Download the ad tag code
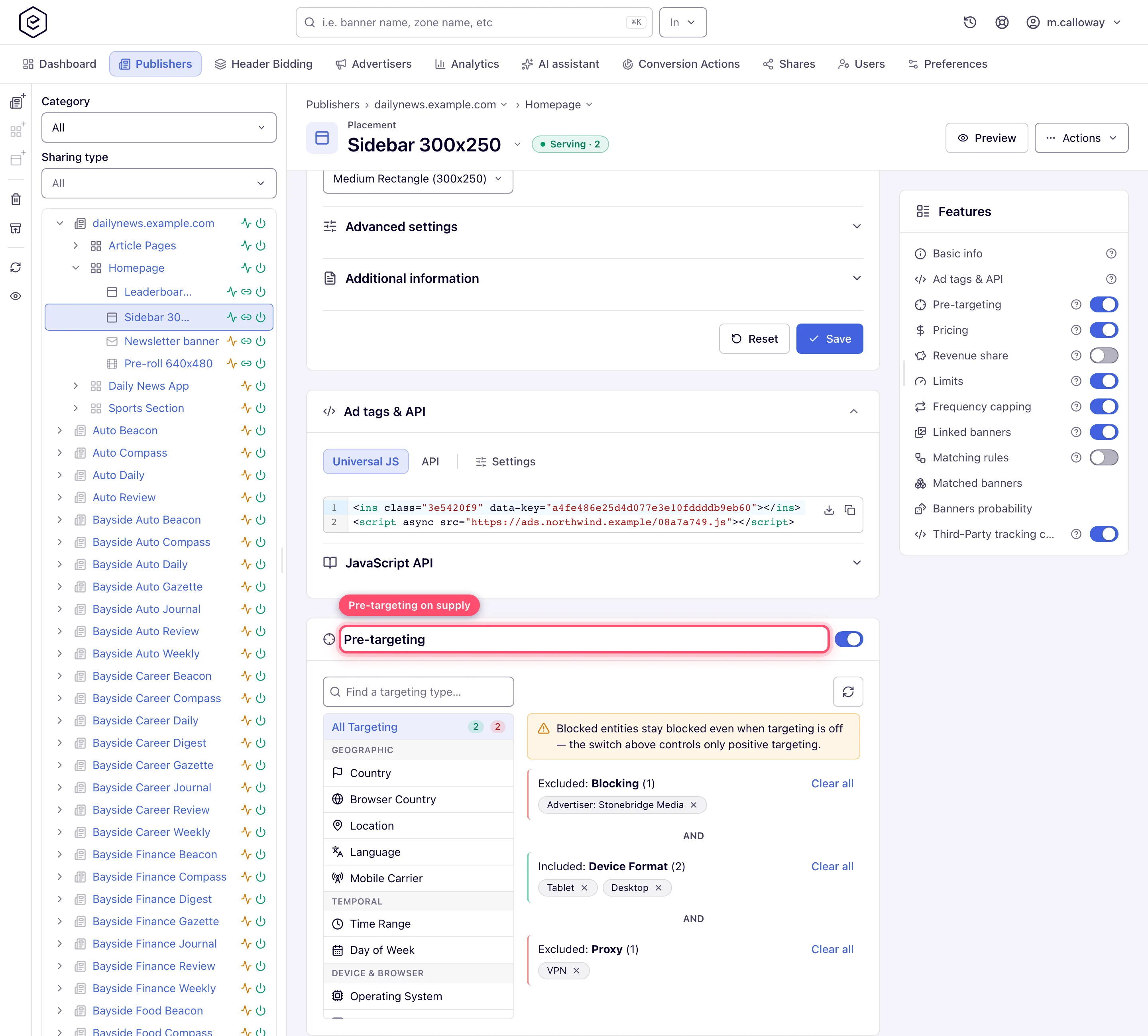Image resolution: width=1148 pixels, height=1036 pixels. (x=829, y=510)
